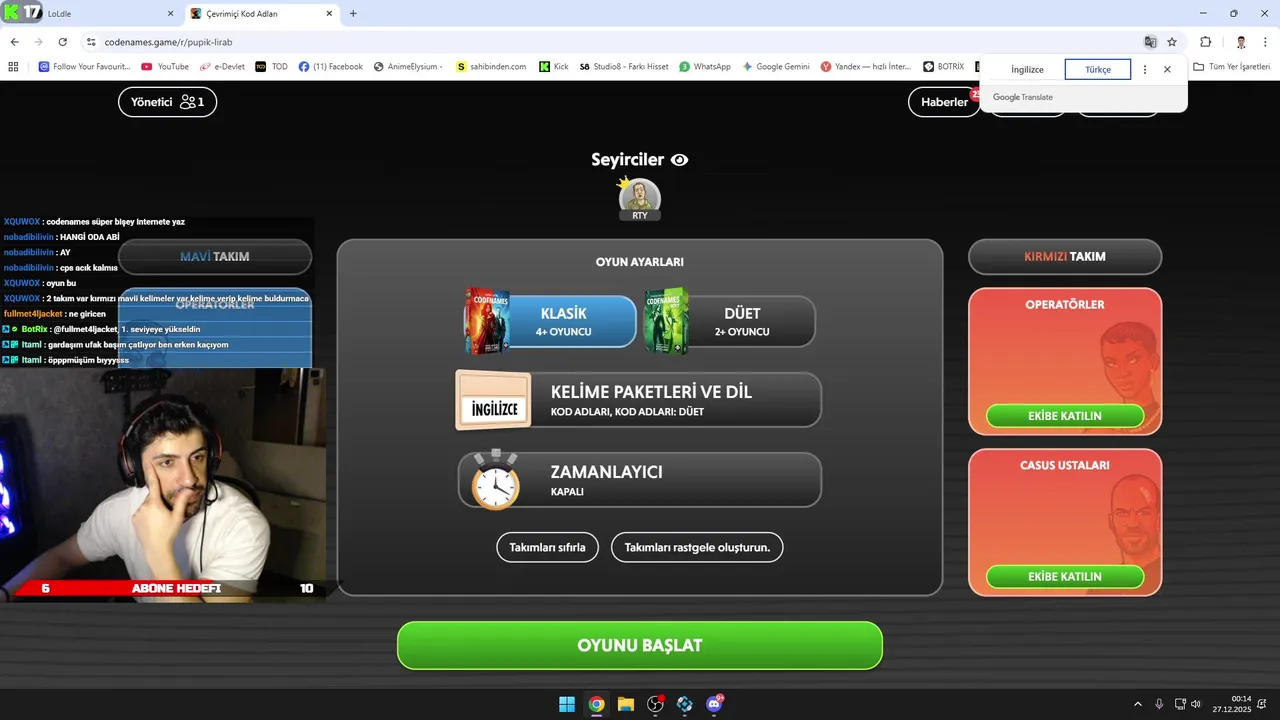Image resolution: width=1280 pixels, height=720 pixels.
Task: Start the game with OYUNU BAŞLAT
Action: [640, 645]
